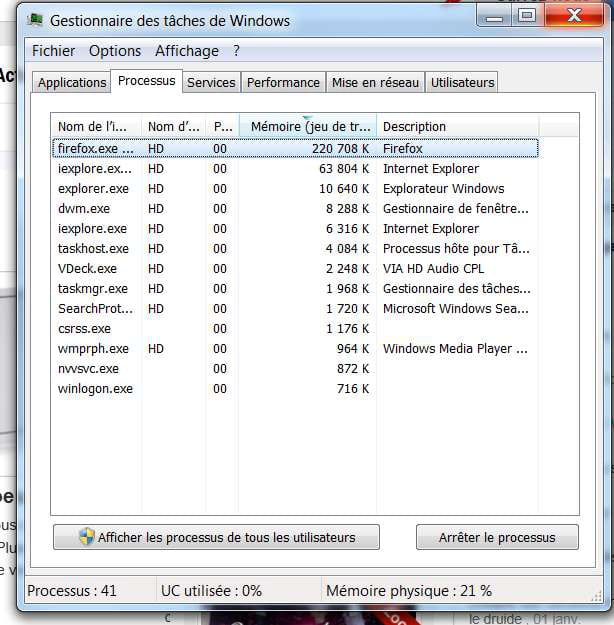Select the SearchProt... process row
The width and height of the screenshot is (614, 625).
tap(295, 309)
